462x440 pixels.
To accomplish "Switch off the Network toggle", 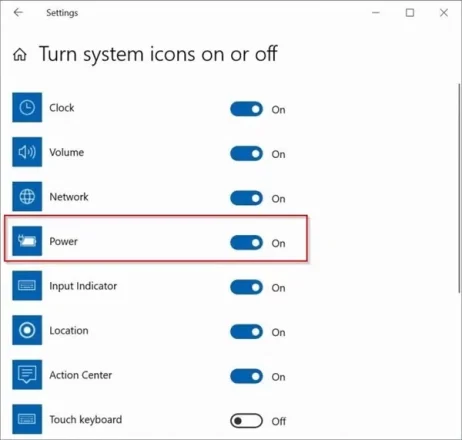I will (x=246, y=198).
